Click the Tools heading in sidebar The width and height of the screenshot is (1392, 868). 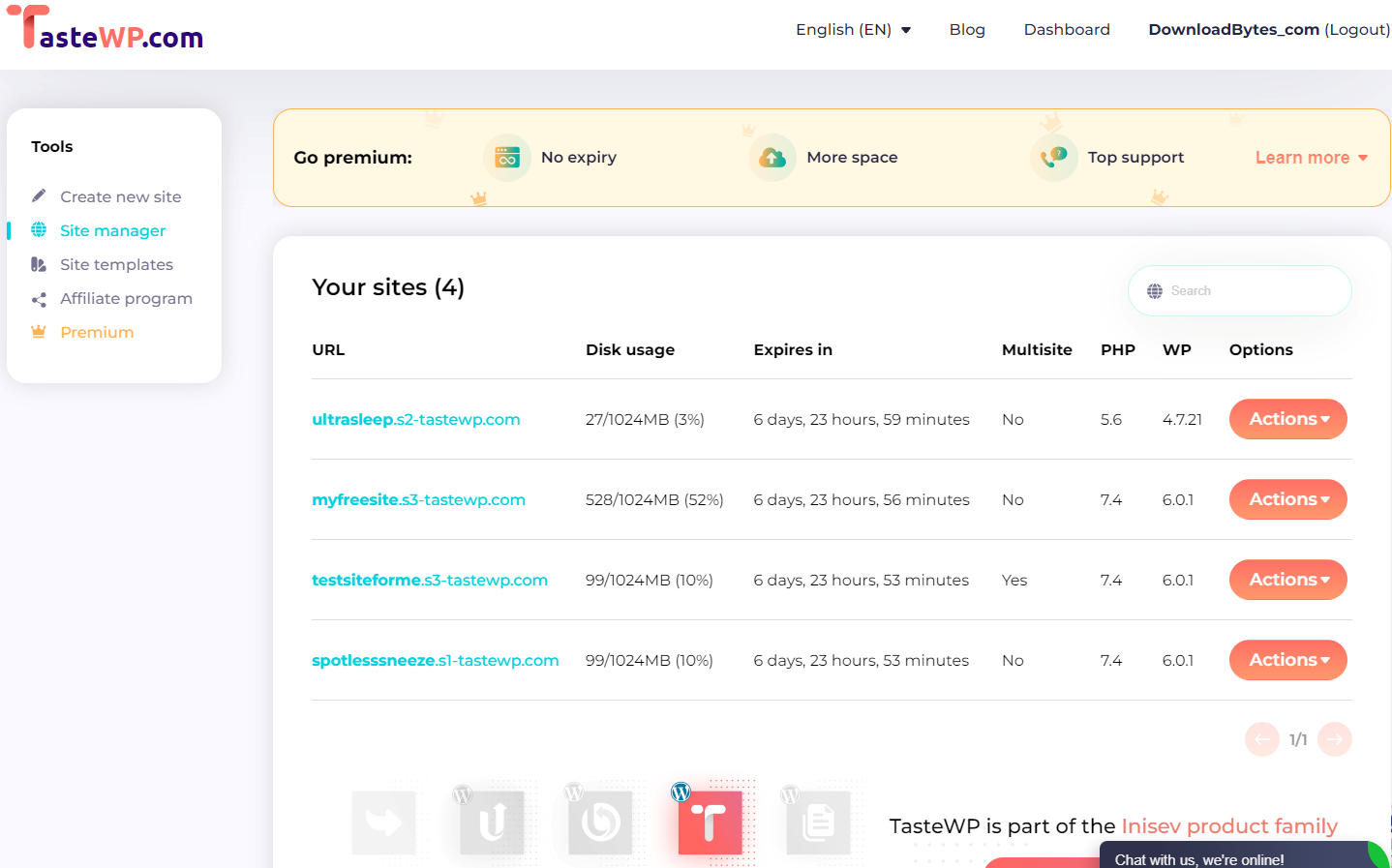[52, 147]
